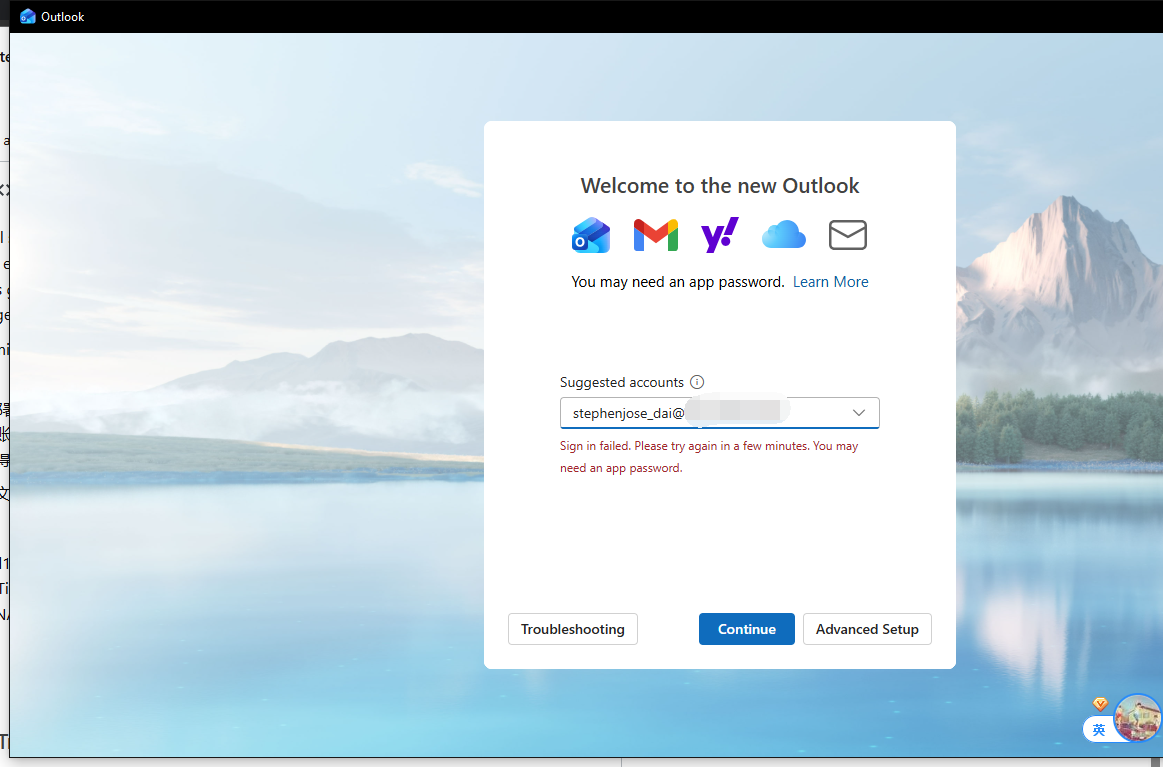Open the Learn More link
This screenshot has height=767, width=1163.
tap(830, 282)
